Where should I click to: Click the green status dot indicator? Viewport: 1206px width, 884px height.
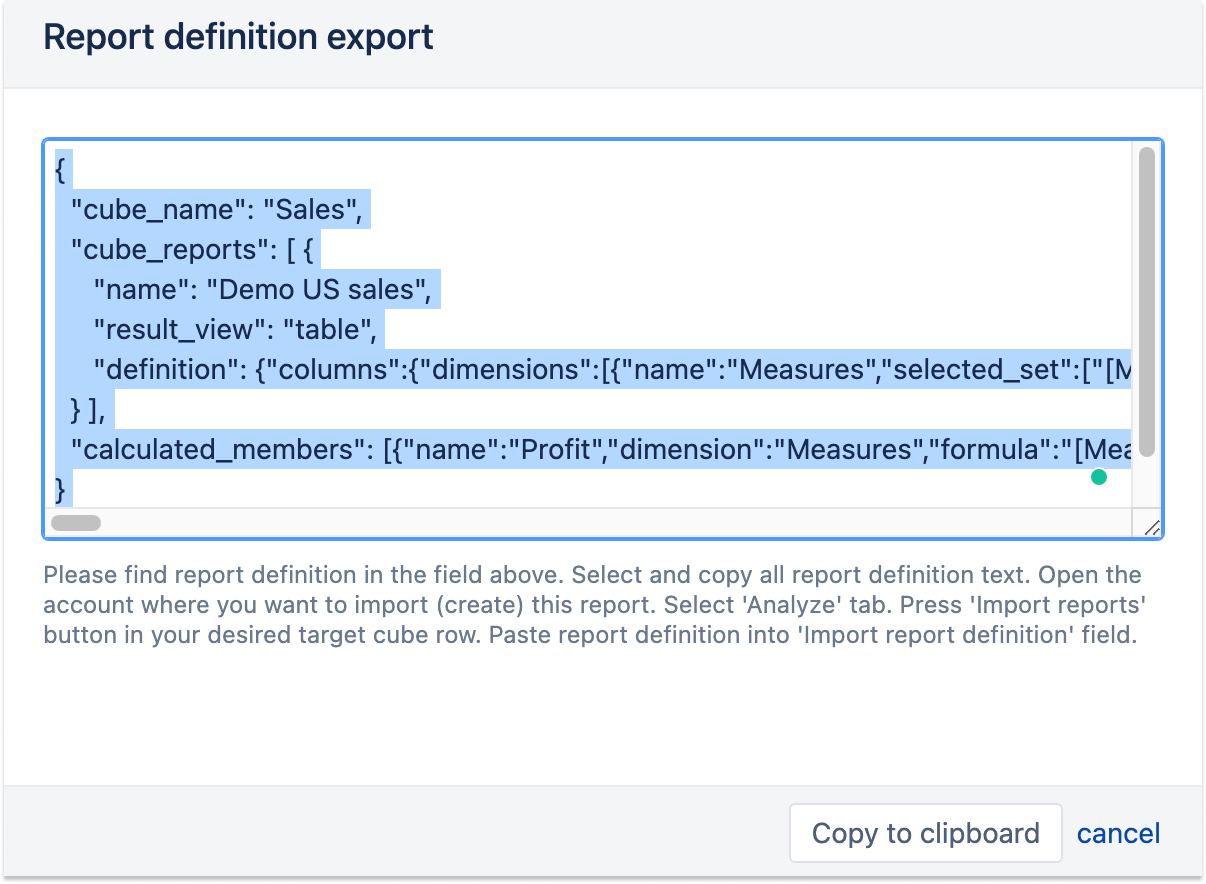[x=1099, y=478]
